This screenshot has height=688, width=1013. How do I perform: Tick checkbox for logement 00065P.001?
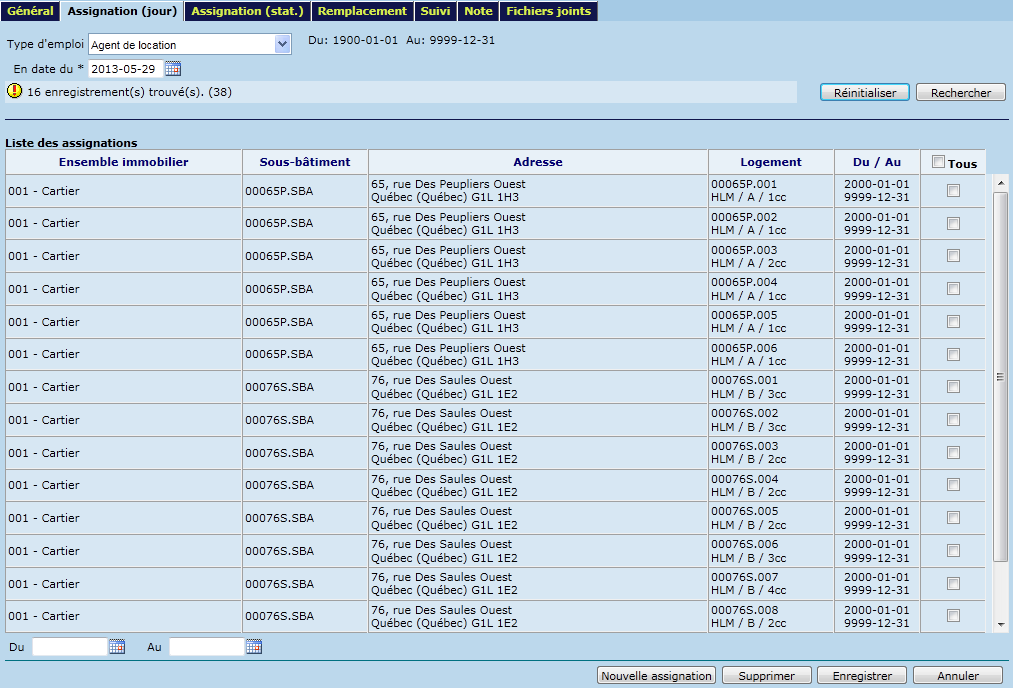click(953, 191)
